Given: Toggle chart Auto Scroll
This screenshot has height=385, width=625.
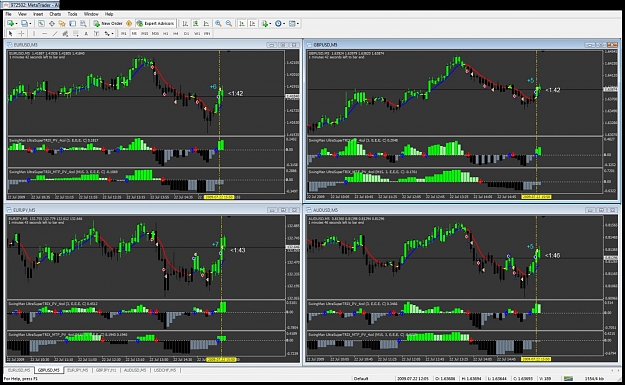Looking at the screenshot, I should pyautogui.click(x=242, y=24).
